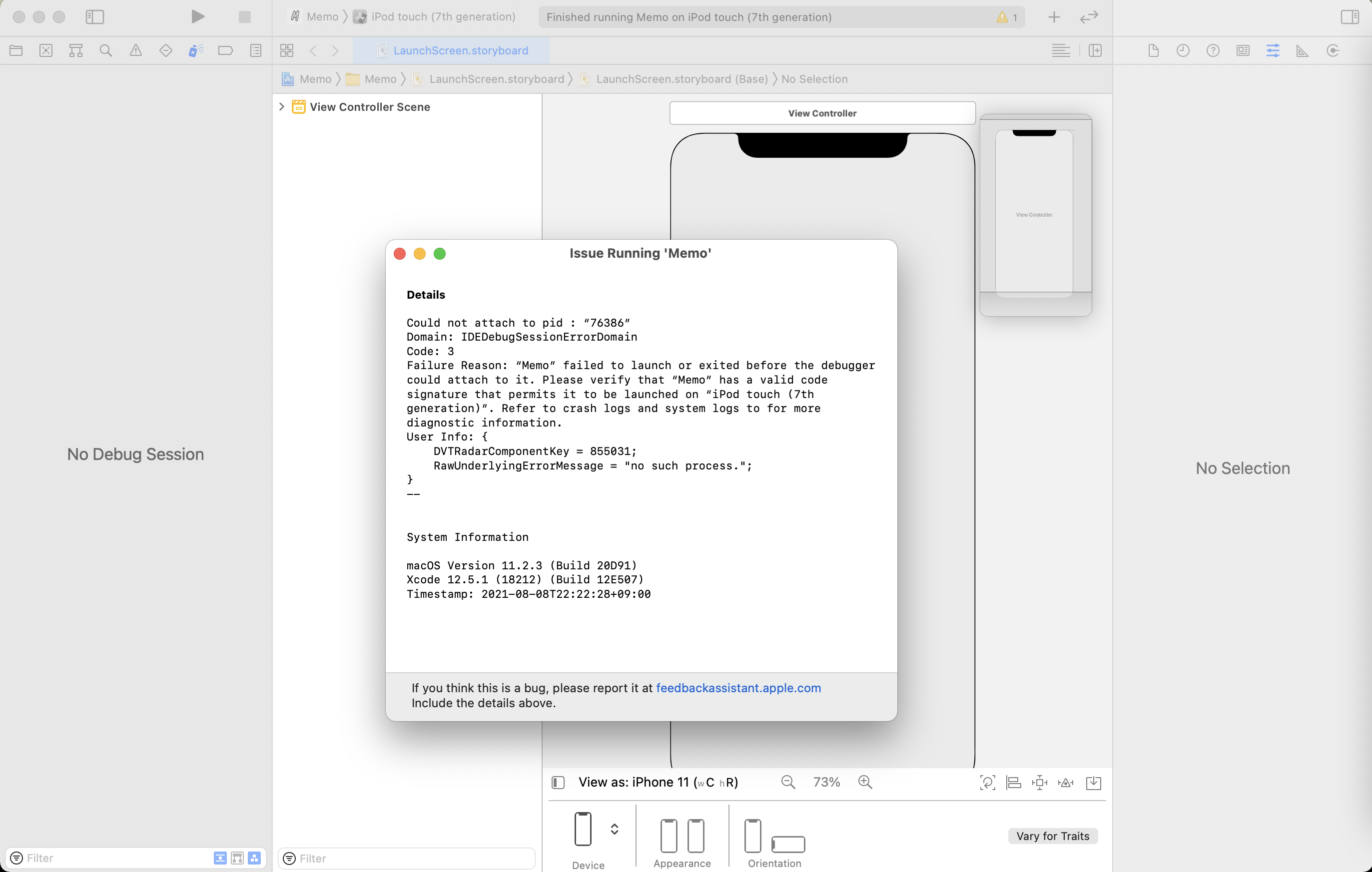Toggle the right inspector panel
Screen dimensions: 1372x872
click(1350, 17)
